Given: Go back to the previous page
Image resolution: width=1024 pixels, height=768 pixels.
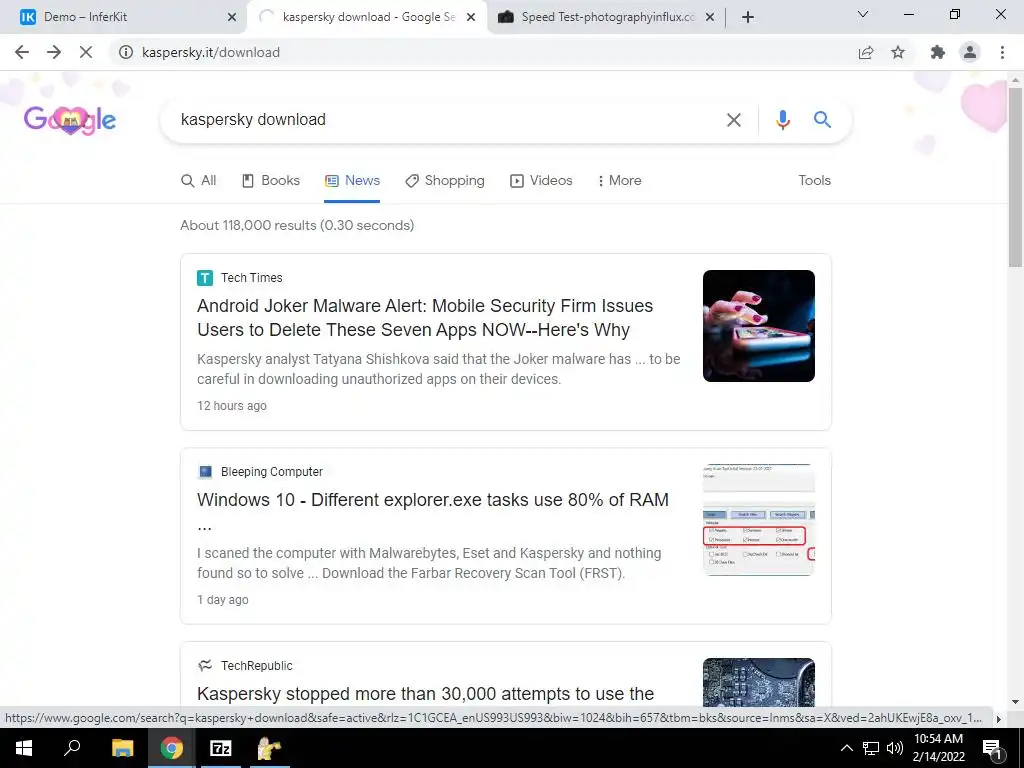Looking at the screenshot, I should pos(22,52).
